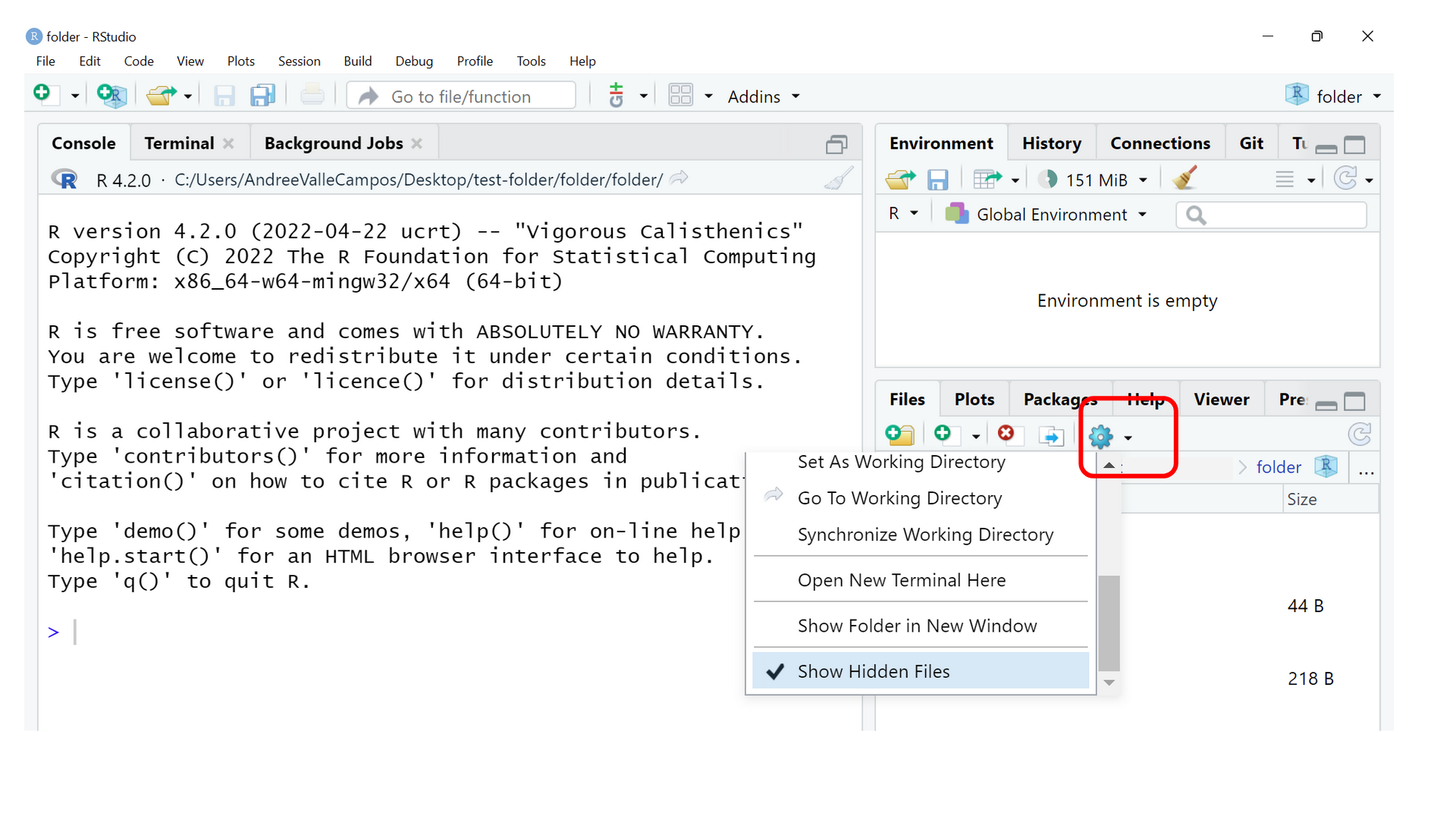This screenshot has width=1456, height=819.
Task: Open the R language selector dropdown
Action: point(902,214)
